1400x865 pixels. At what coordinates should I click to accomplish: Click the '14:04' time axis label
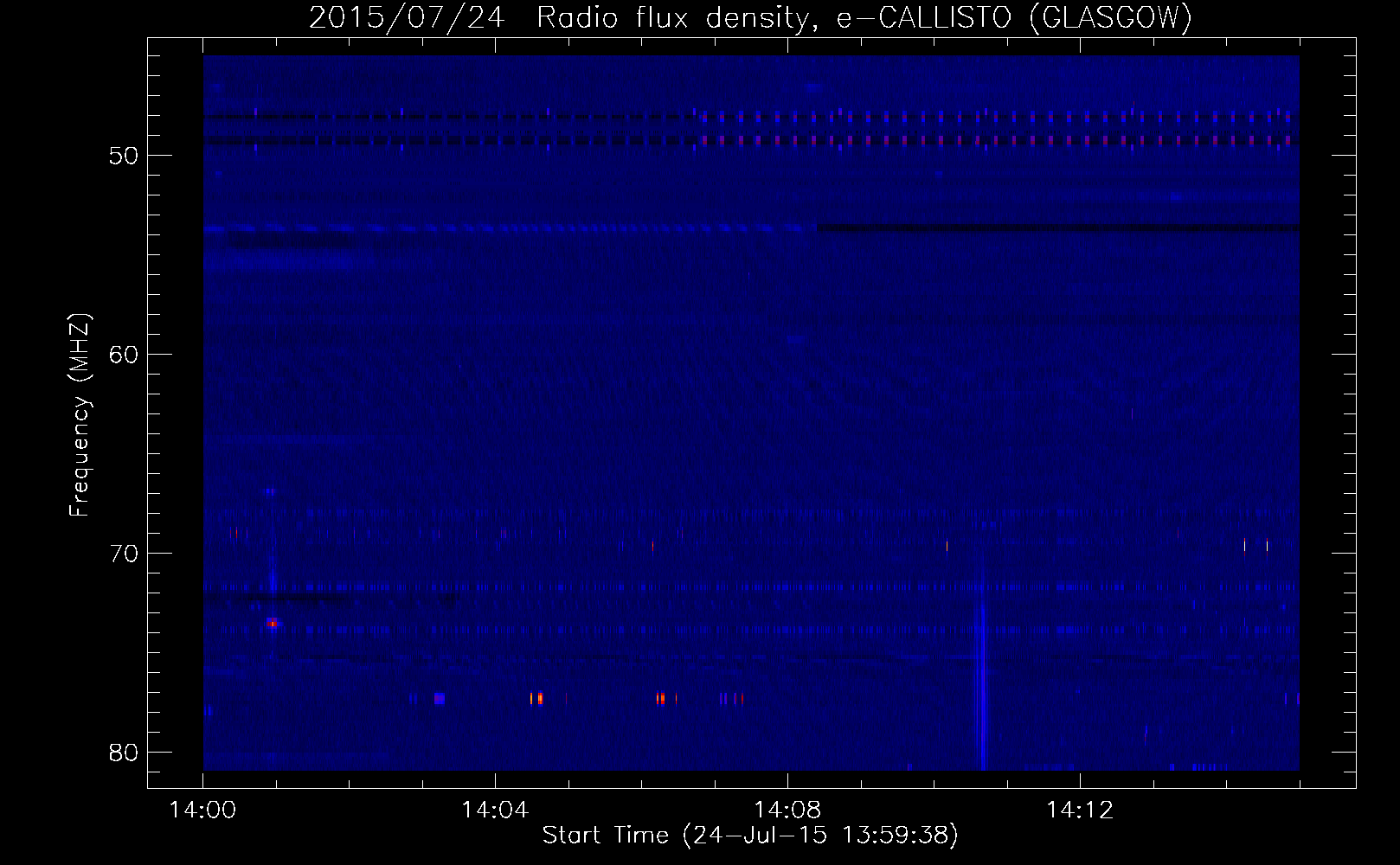coord(495,811)
